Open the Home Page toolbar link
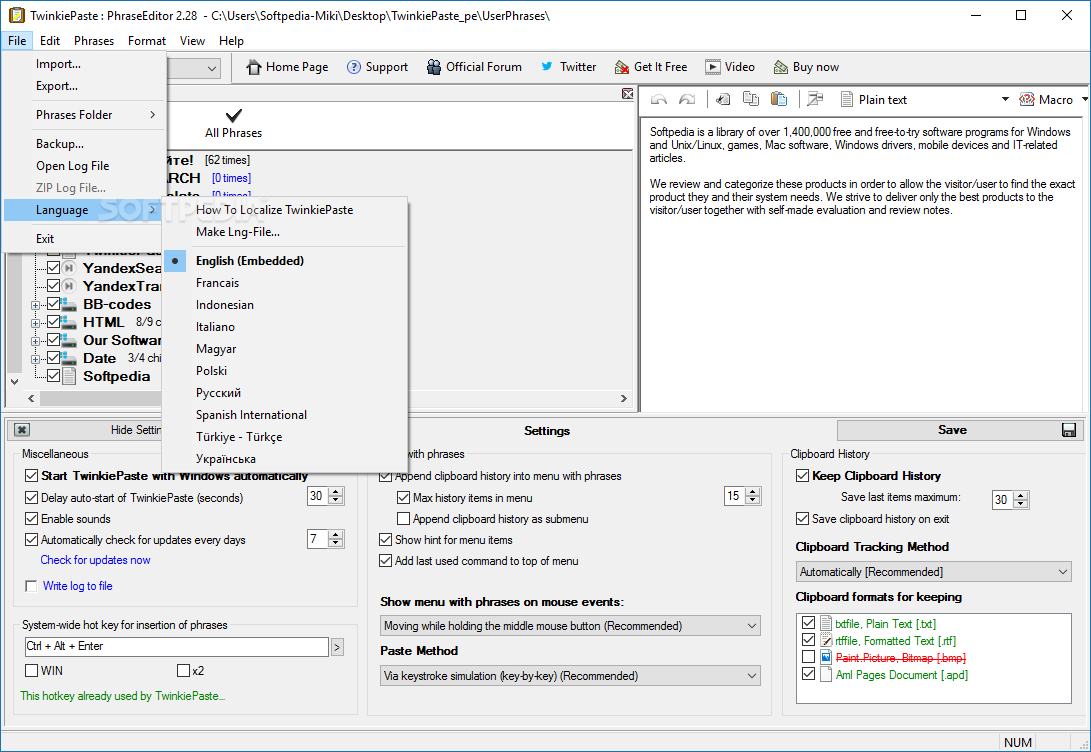Image resolution: width=1091 pixels, height=752 pixels. [287, 67]
